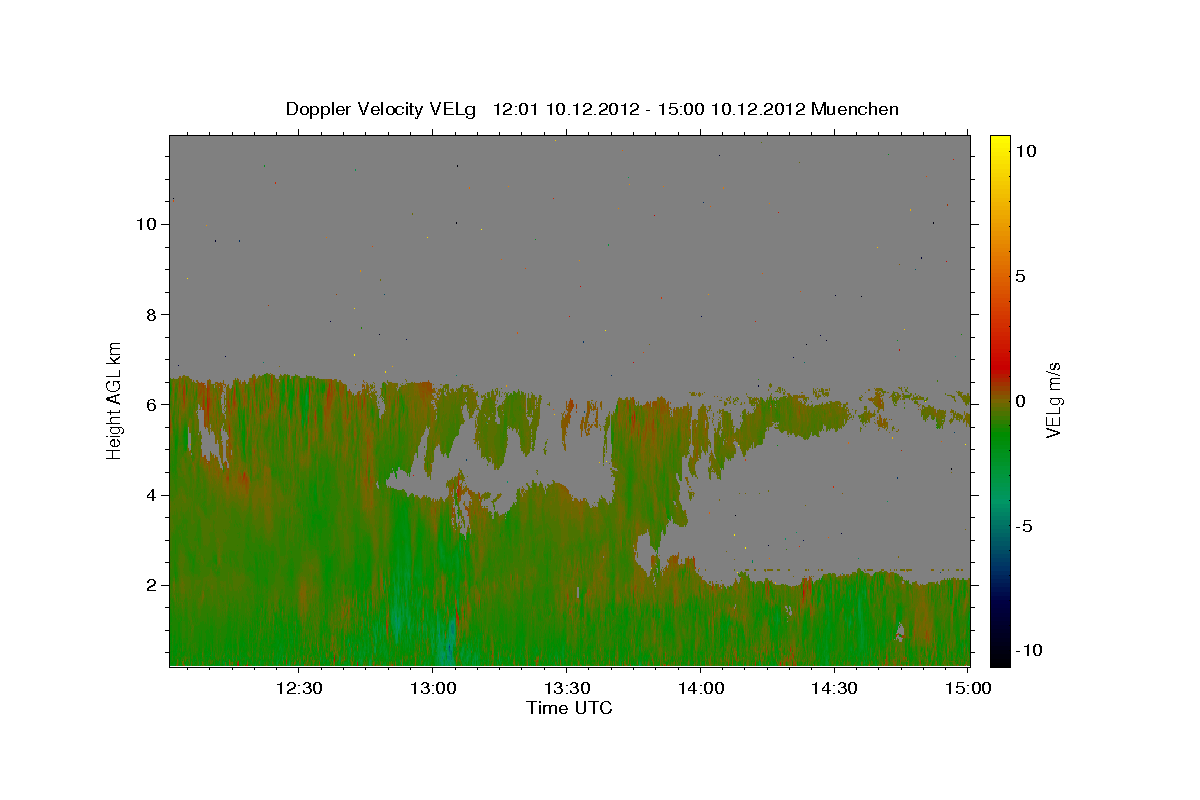Click the colorbar tick label -10
This screenshot has height=800, width=1200.
(x=1028, y=650)
